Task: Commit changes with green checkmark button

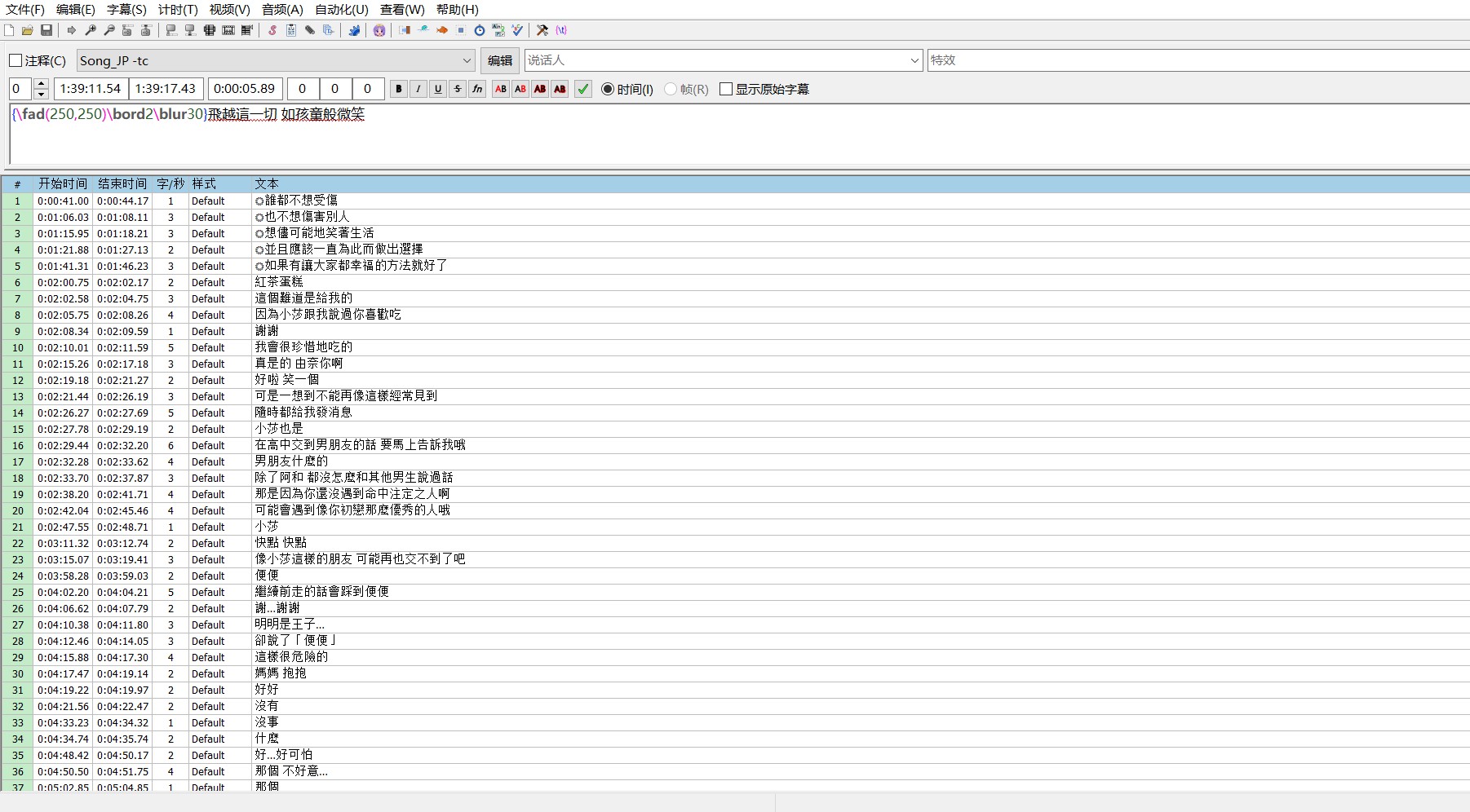Action: click(583, 89)
